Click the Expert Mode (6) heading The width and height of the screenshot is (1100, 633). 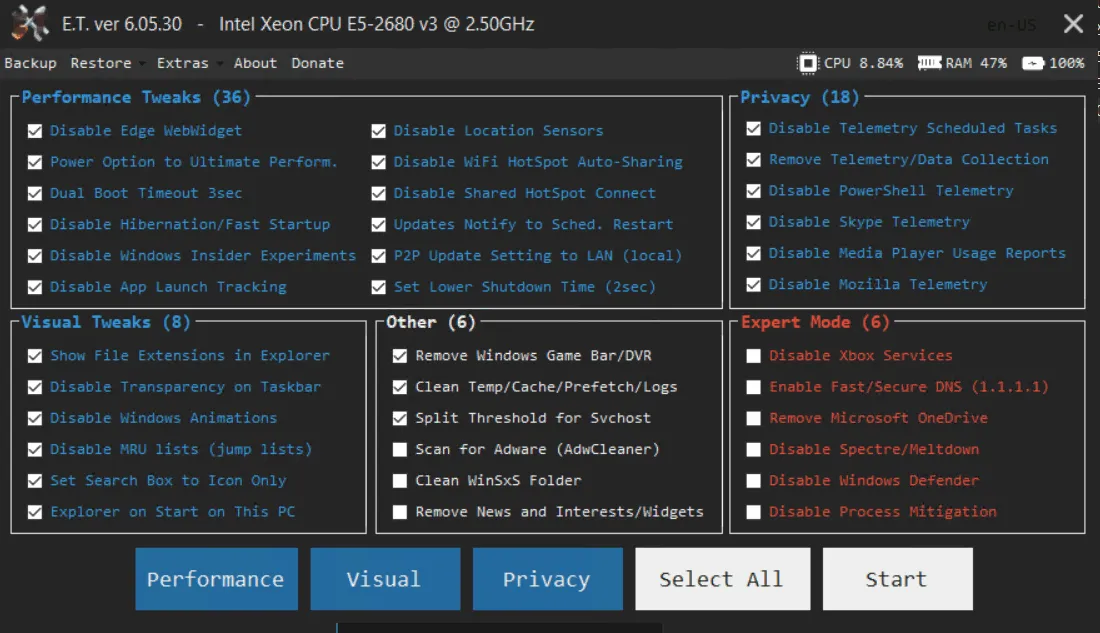coord(815,322)
